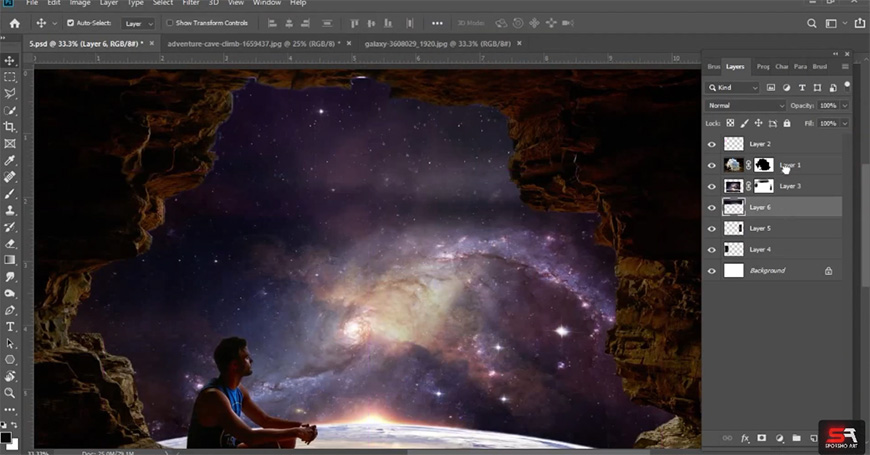This screenshot has height=455, width=870.
Task: Select the Polygonal Lasso tool
Action: point(9,93)
